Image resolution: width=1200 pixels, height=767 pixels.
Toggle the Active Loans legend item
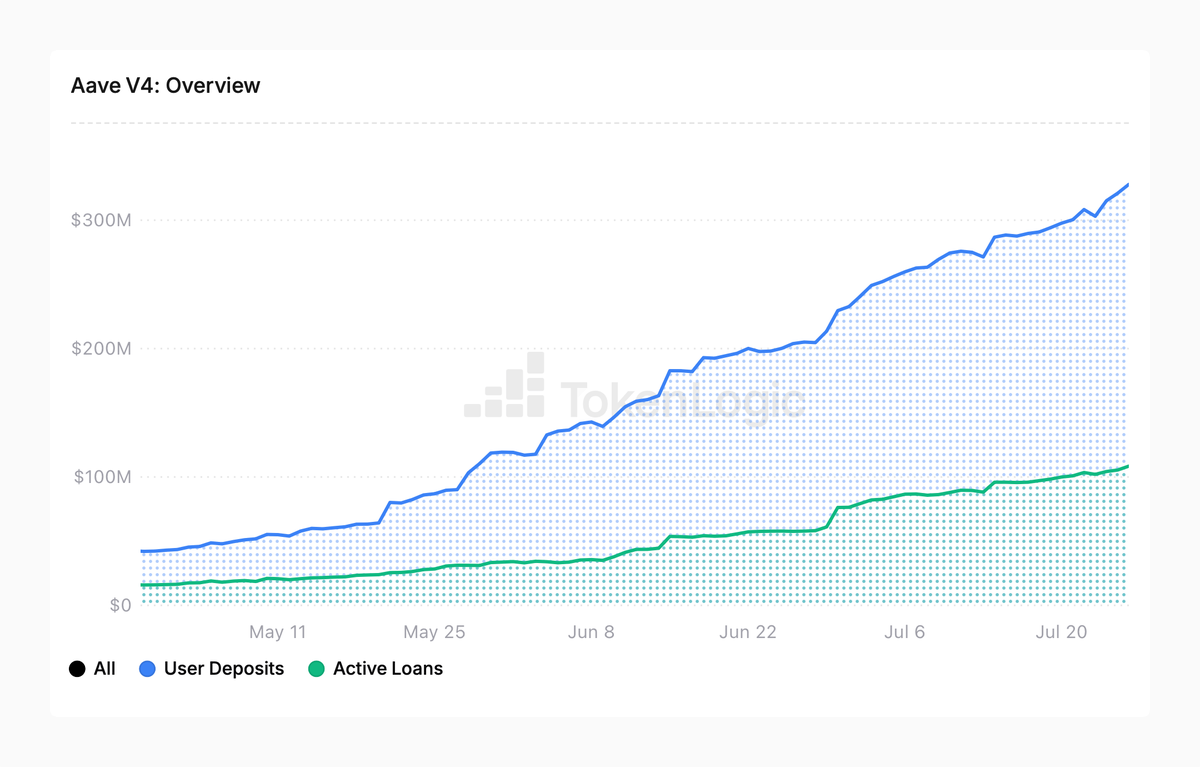375,669
